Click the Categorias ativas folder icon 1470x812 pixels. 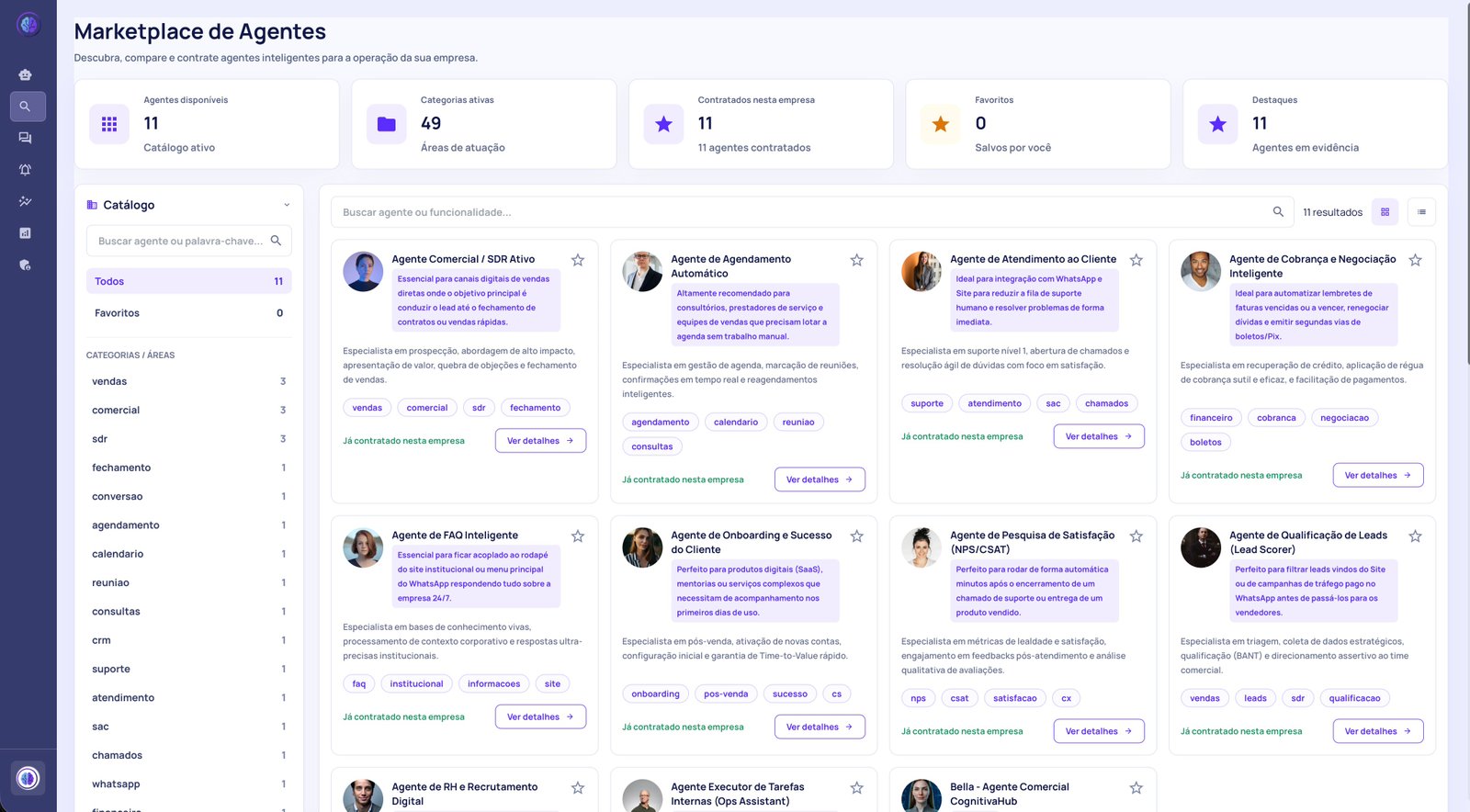[387, 124]
